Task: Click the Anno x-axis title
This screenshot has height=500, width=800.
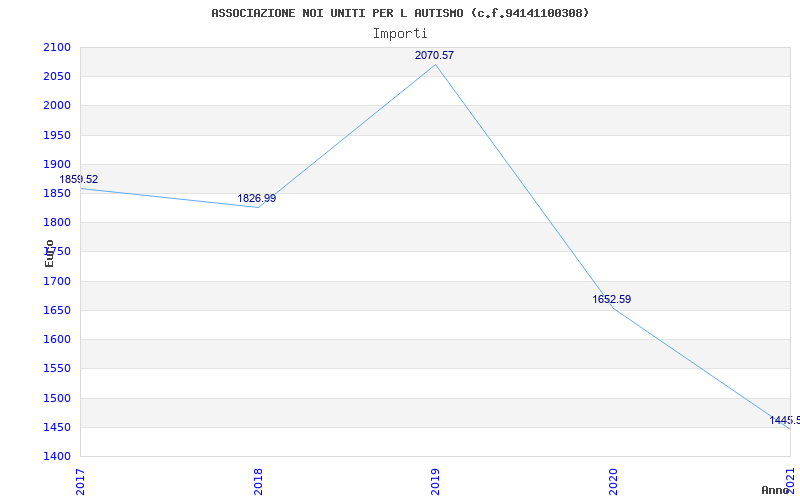Action: pos(776,490)
